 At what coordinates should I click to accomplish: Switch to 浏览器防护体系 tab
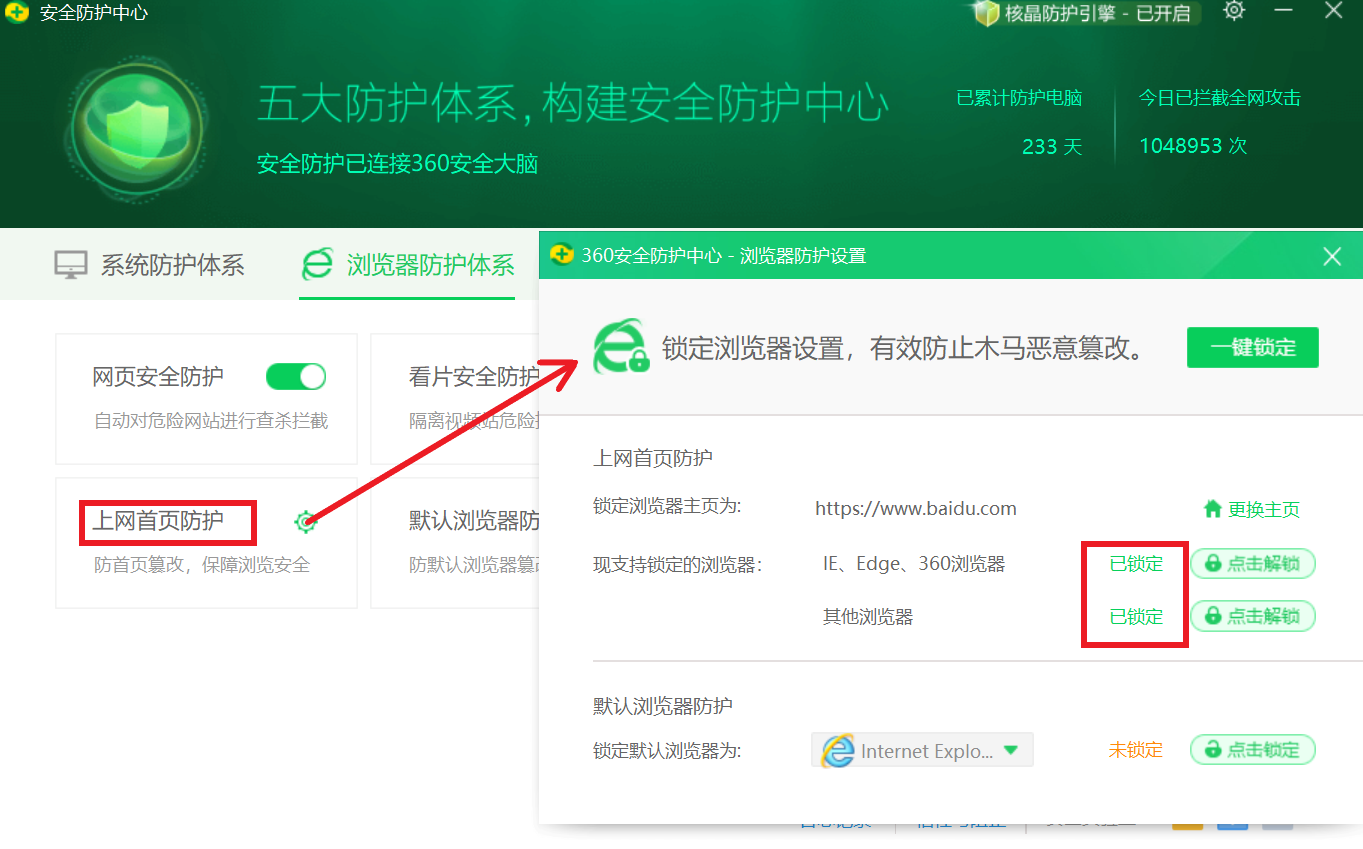tap(408, 265)
